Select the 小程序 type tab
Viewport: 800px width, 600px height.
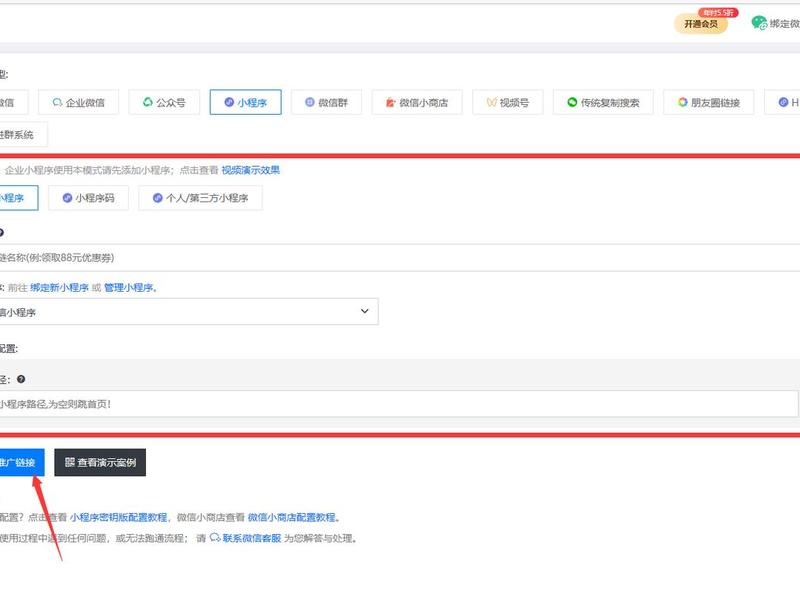245,103
